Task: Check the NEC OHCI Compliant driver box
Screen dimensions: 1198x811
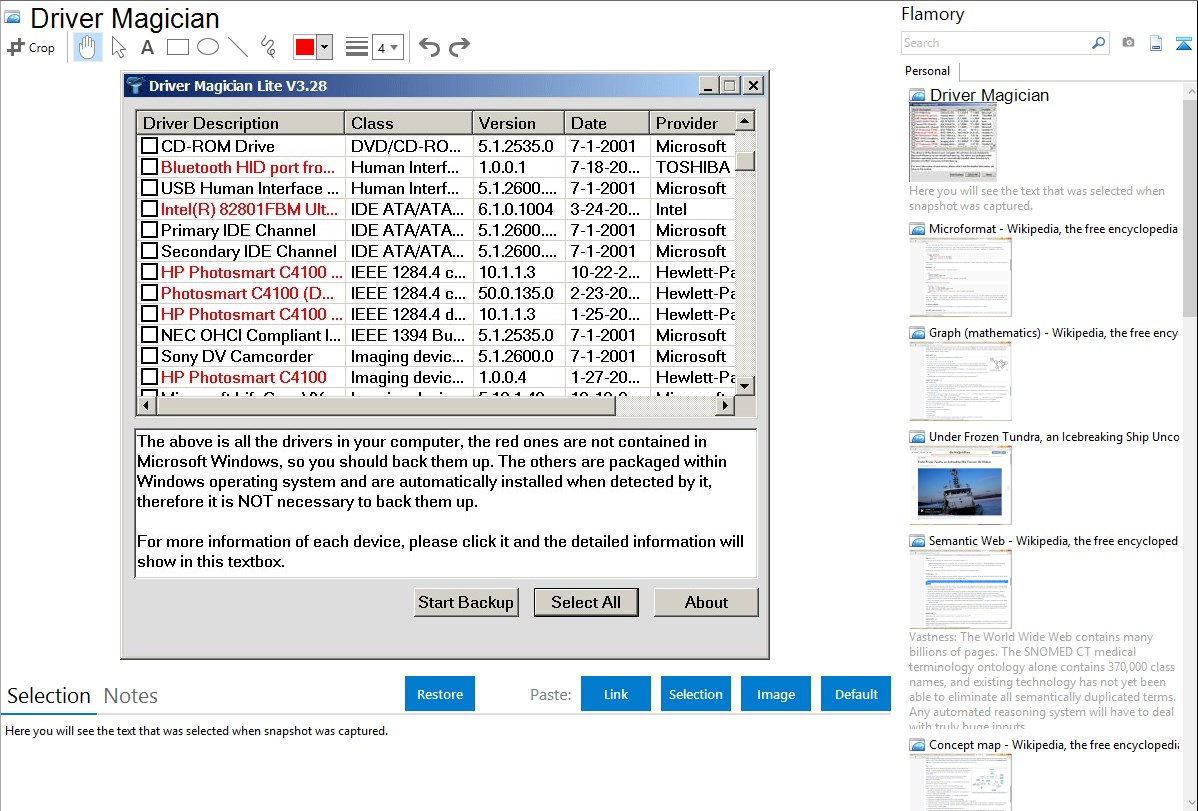Action: [x=150, y=335]
